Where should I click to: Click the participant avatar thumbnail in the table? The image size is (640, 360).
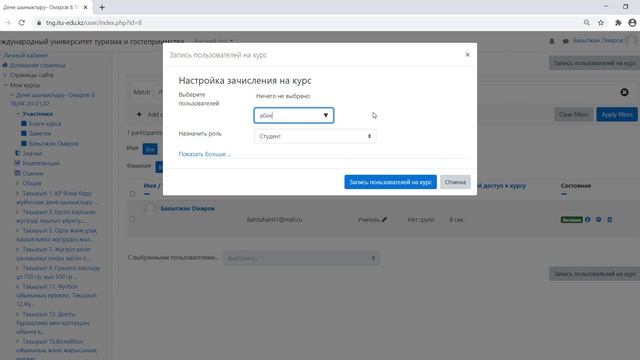tap(150, 209)
